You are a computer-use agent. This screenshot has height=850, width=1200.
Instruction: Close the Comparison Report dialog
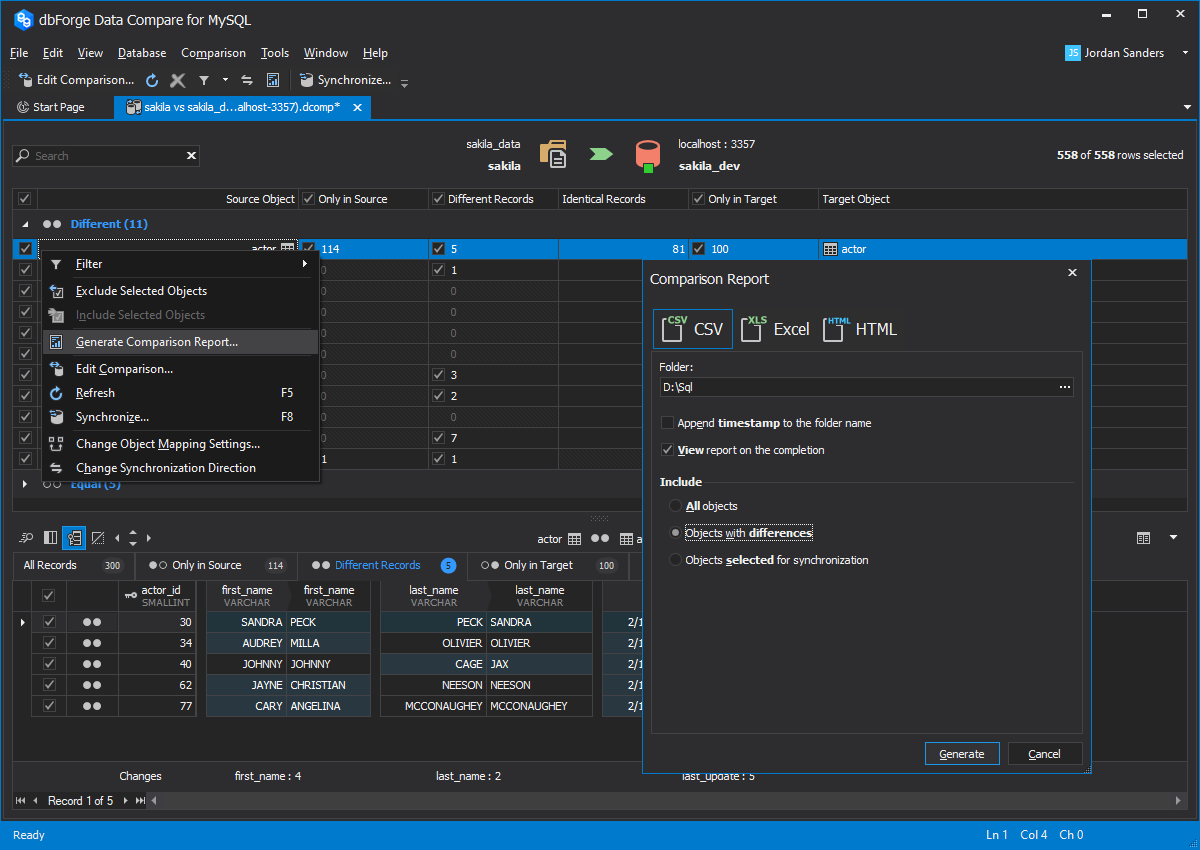click(x=1072, y=272)
